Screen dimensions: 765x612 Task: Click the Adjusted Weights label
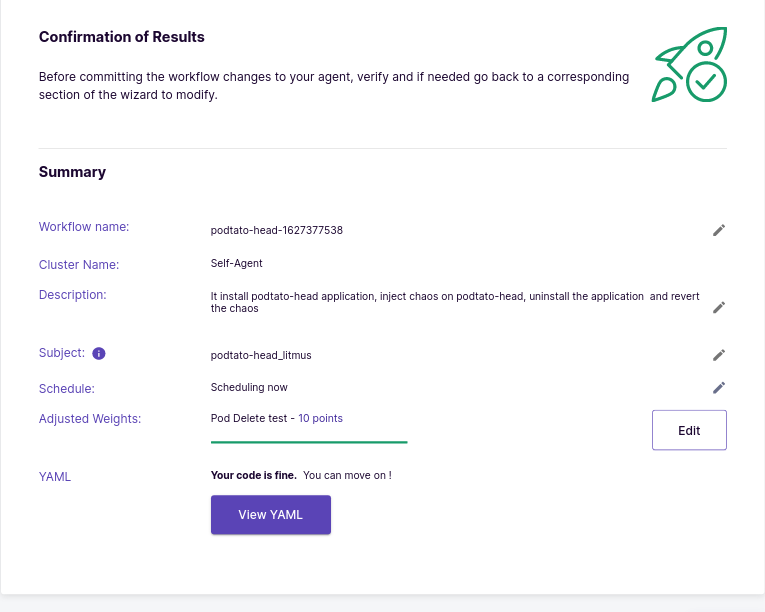pos(90,419)
